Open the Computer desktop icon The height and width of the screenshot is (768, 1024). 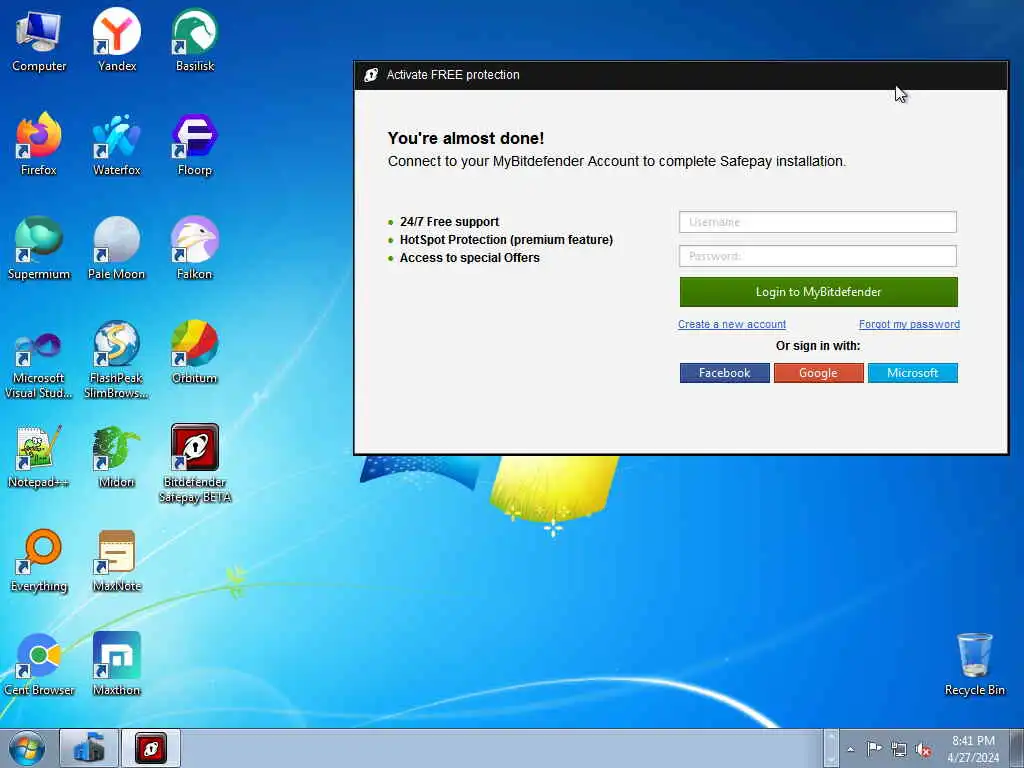coord(39,40)
